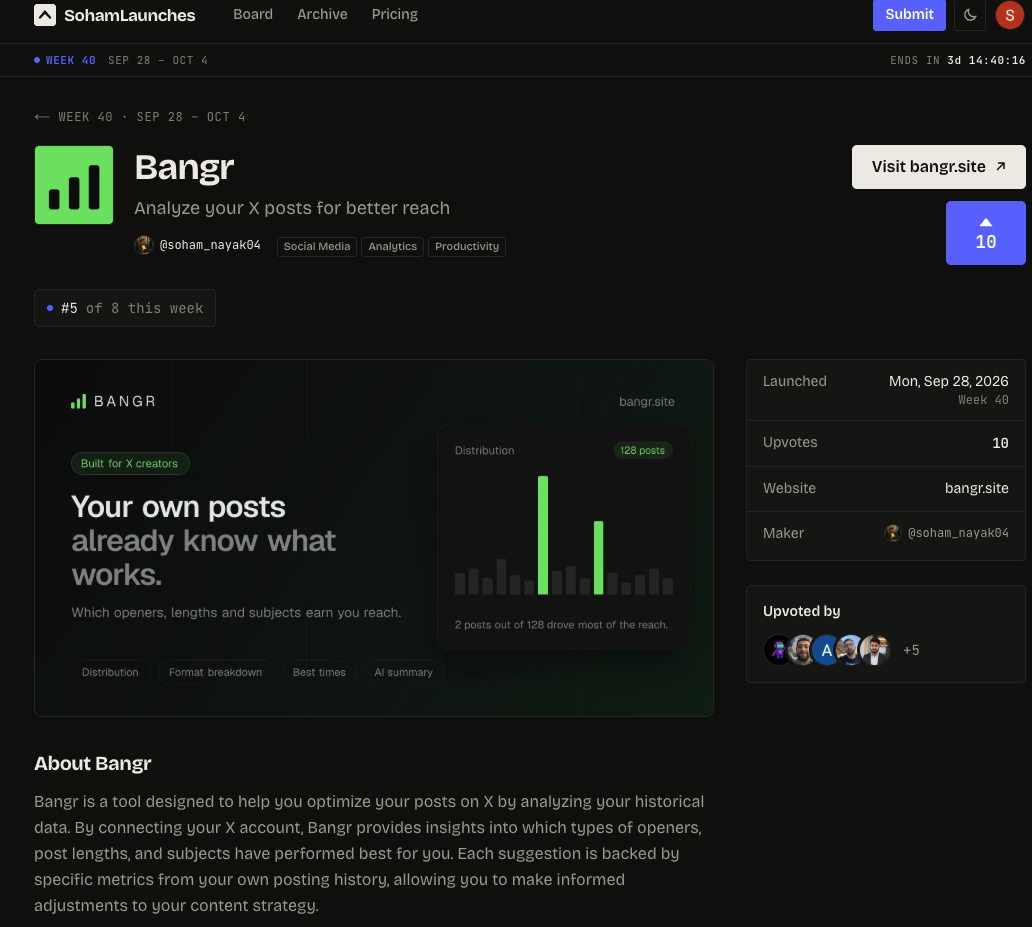Image resolution: width=1032 pixels, height=927 pixels.
Task: Click the 'Upvoted by' heading
Action: (x=802, y=611)
